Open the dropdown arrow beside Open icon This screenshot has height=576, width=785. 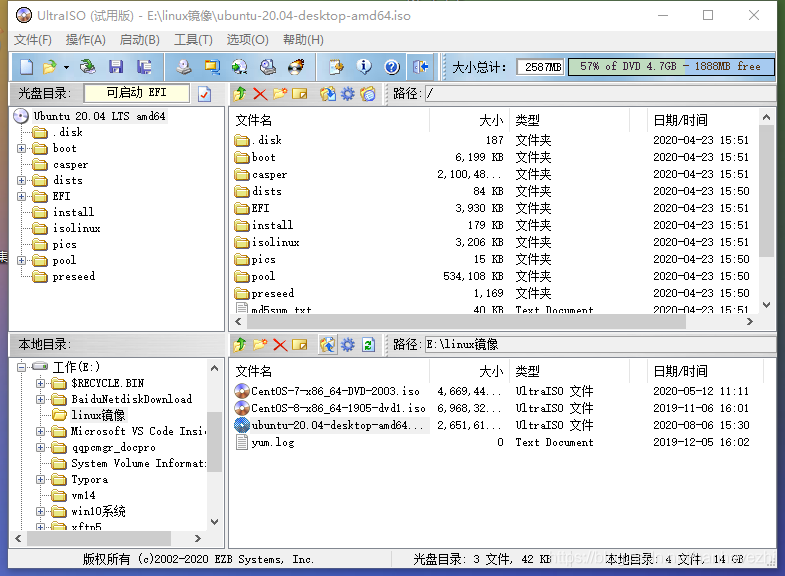(66, 67)
